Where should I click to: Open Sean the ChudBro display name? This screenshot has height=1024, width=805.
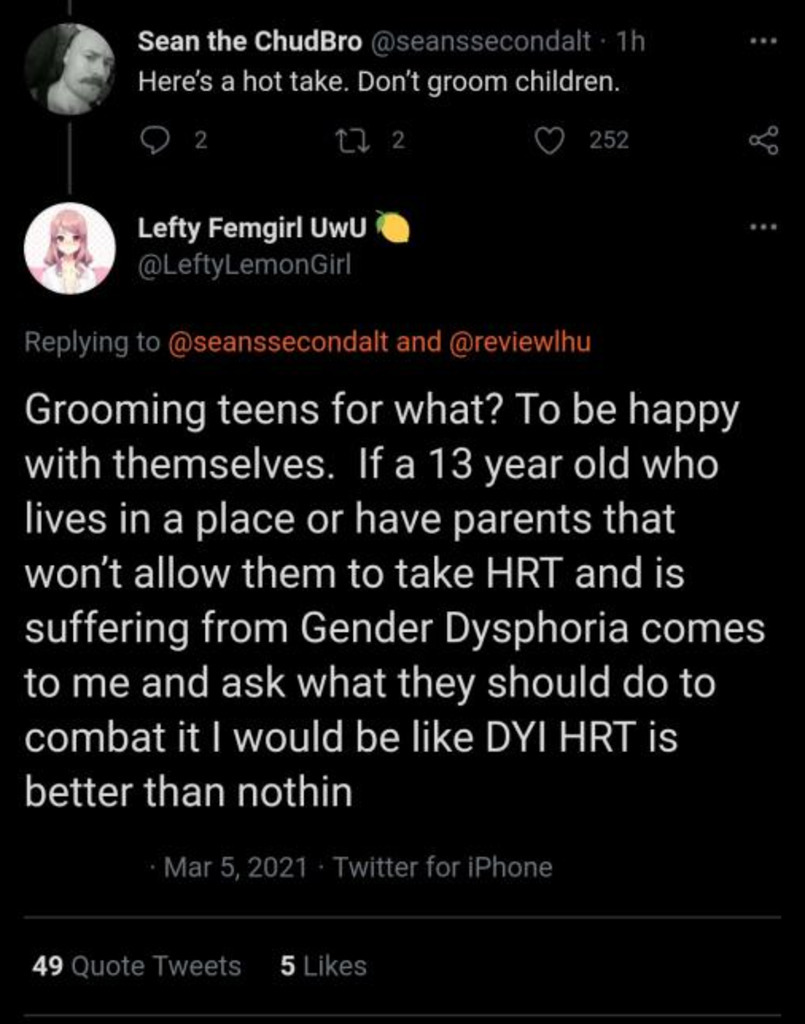[249, 41]
